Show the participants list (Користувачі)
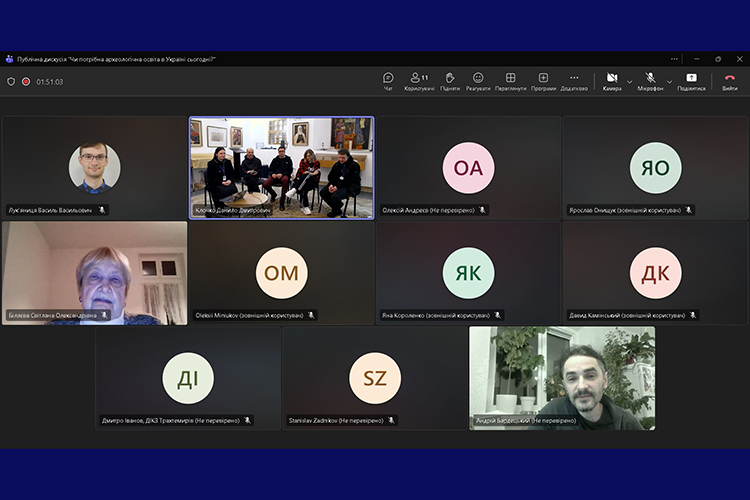Screen dimensions: 750x500 [x=419, y=81]
